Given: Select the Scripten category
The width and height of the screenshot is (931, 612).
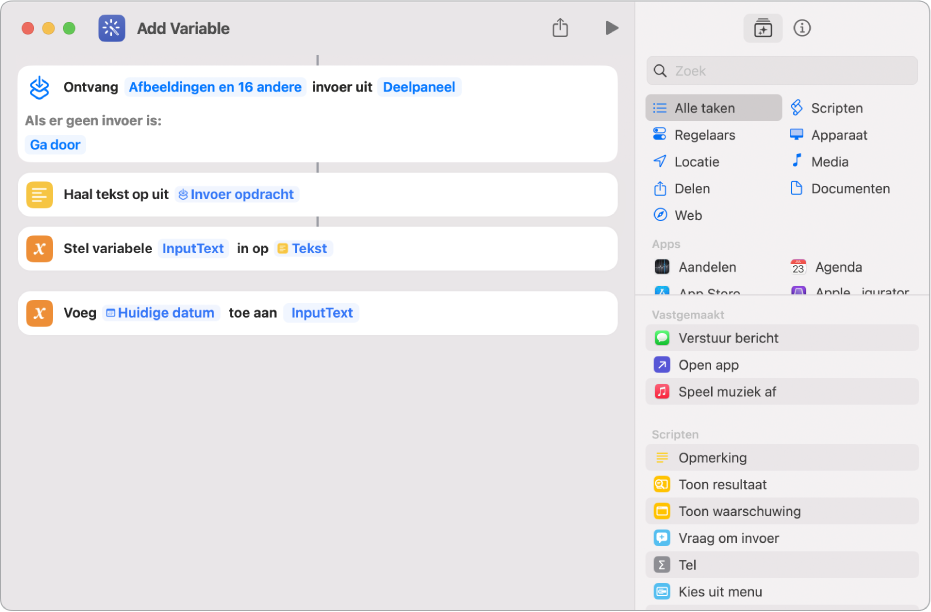Looking at the screenshot, I should (836, 108).
